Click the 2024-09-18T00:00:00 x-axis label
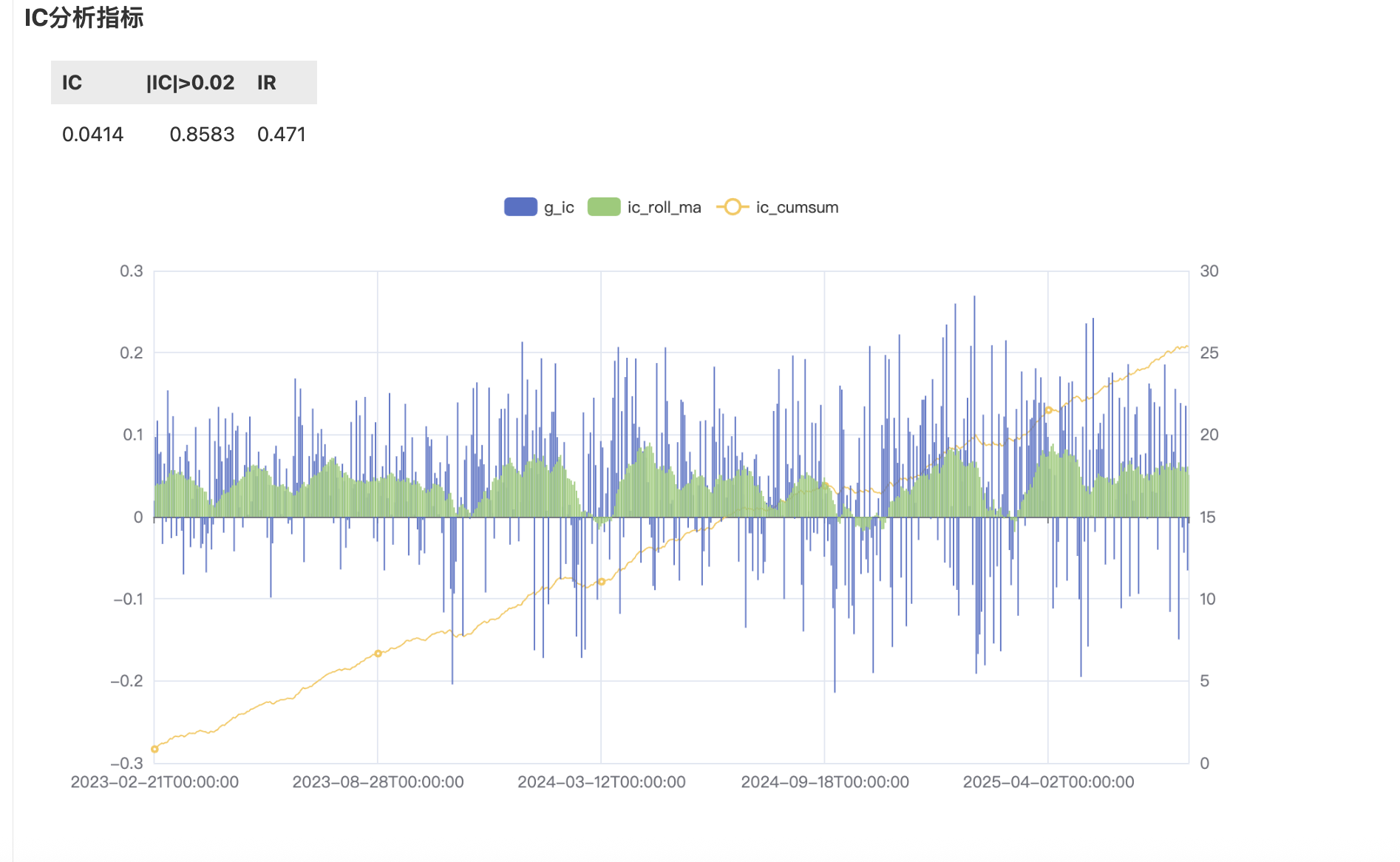 [x=825, y=782]
